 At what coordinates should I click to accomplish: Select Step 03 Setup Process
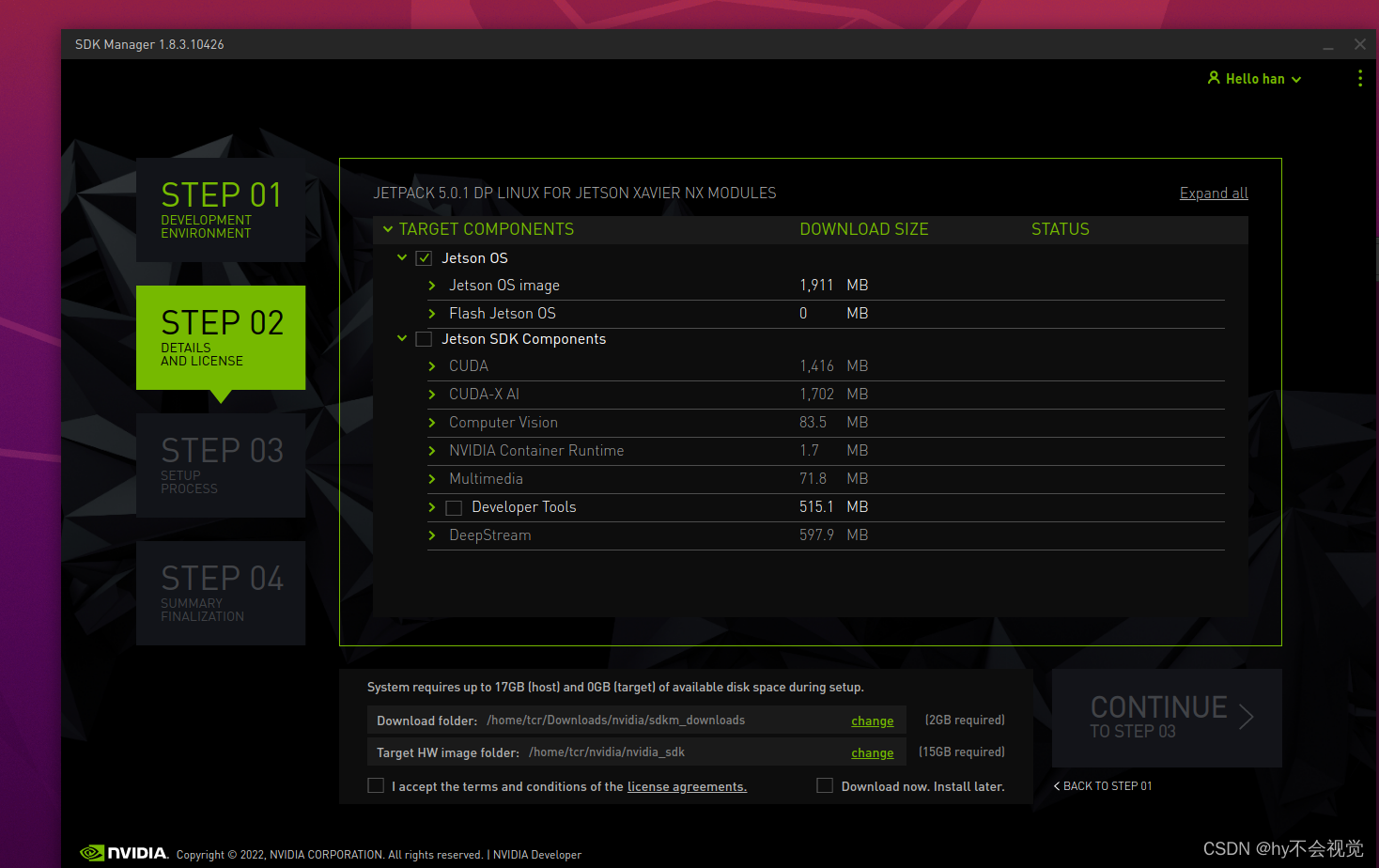(x=221, y=465)
